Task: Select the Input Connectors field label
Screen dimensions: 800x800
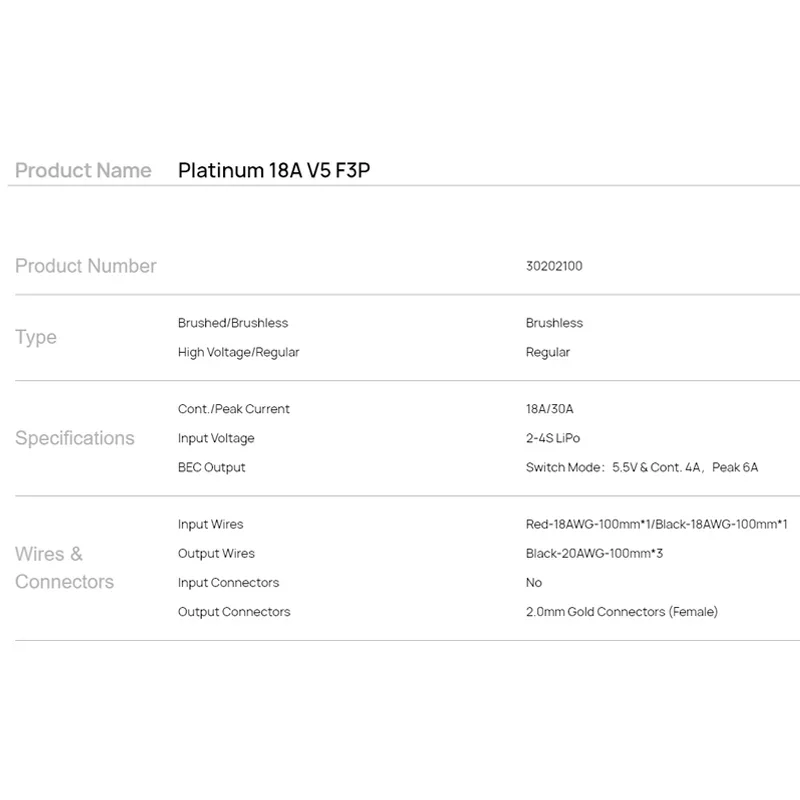Action: (x=229, y=582)
